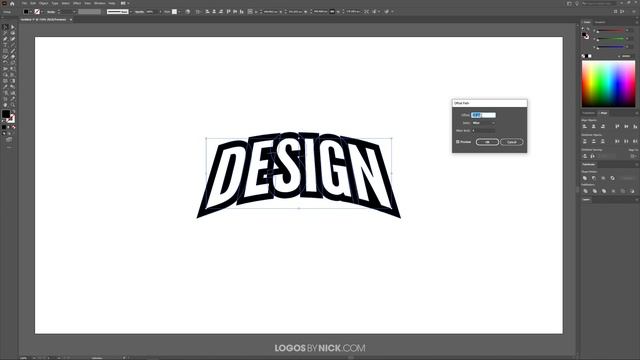The width and height of the screenshot is (640, 360).
Task: Click Exclude in Pathfinder Shape Modes
Action: 613,178
